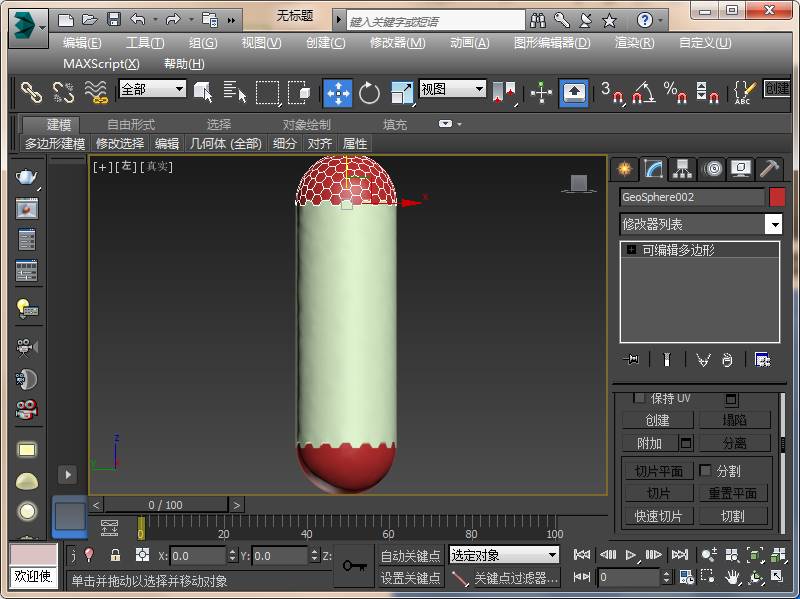
Task: Open the Create command panel tab
Action: [x=624, y=169]
